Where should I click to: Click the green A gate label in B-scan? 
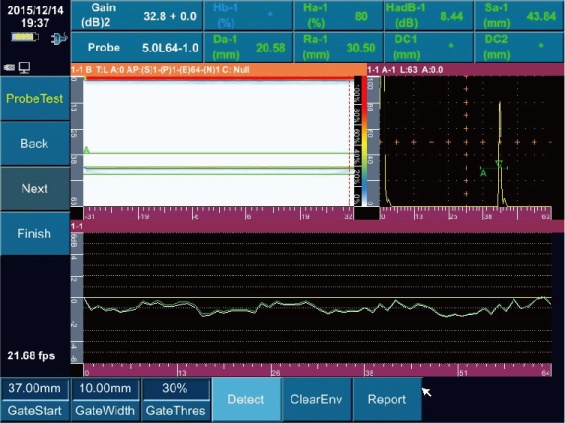[x=86, y=150]
